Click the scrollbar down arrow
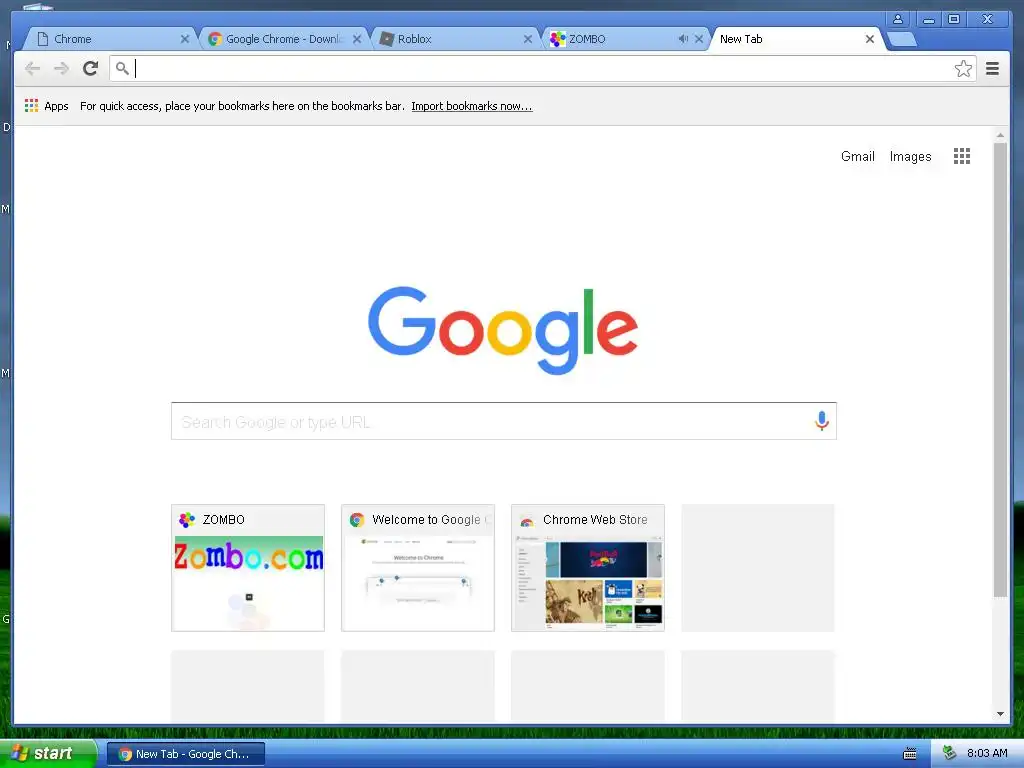This screenshot has width=1024, height=768. point(1000,714)
